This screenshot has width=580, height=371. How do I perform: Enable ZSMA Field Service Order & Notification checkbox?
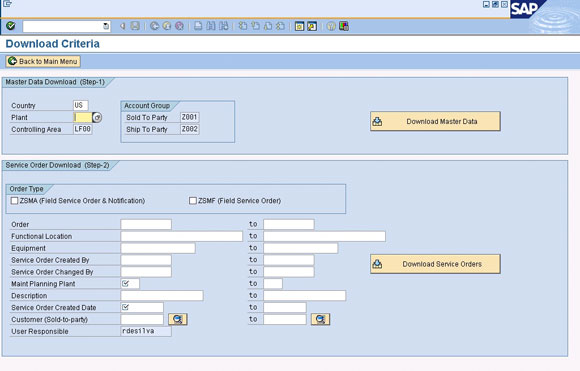(x=14, y=200)
